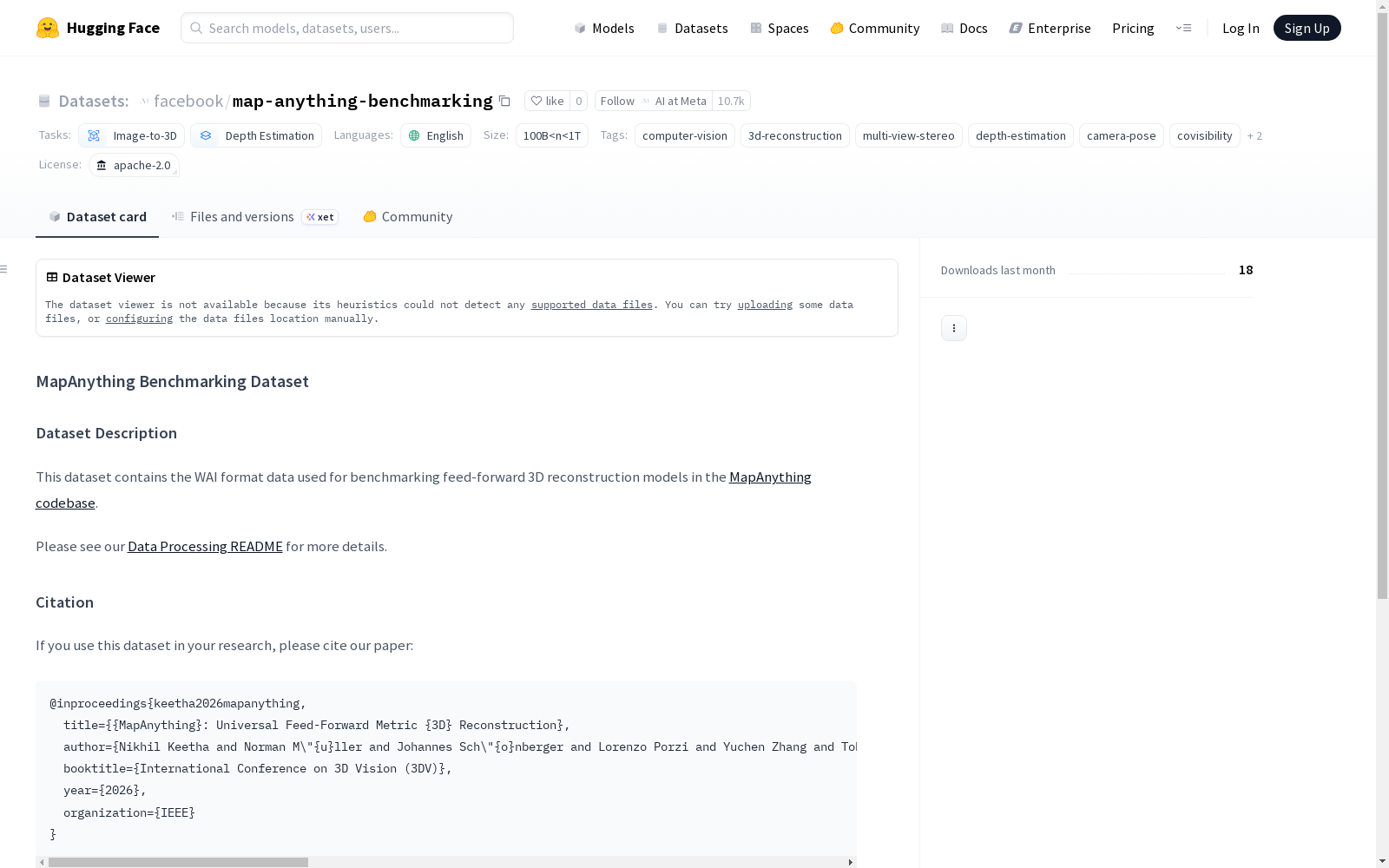Screen dimensions: 1389x868
Task: Follow AI at Meta organization
Action: [654, 101]
